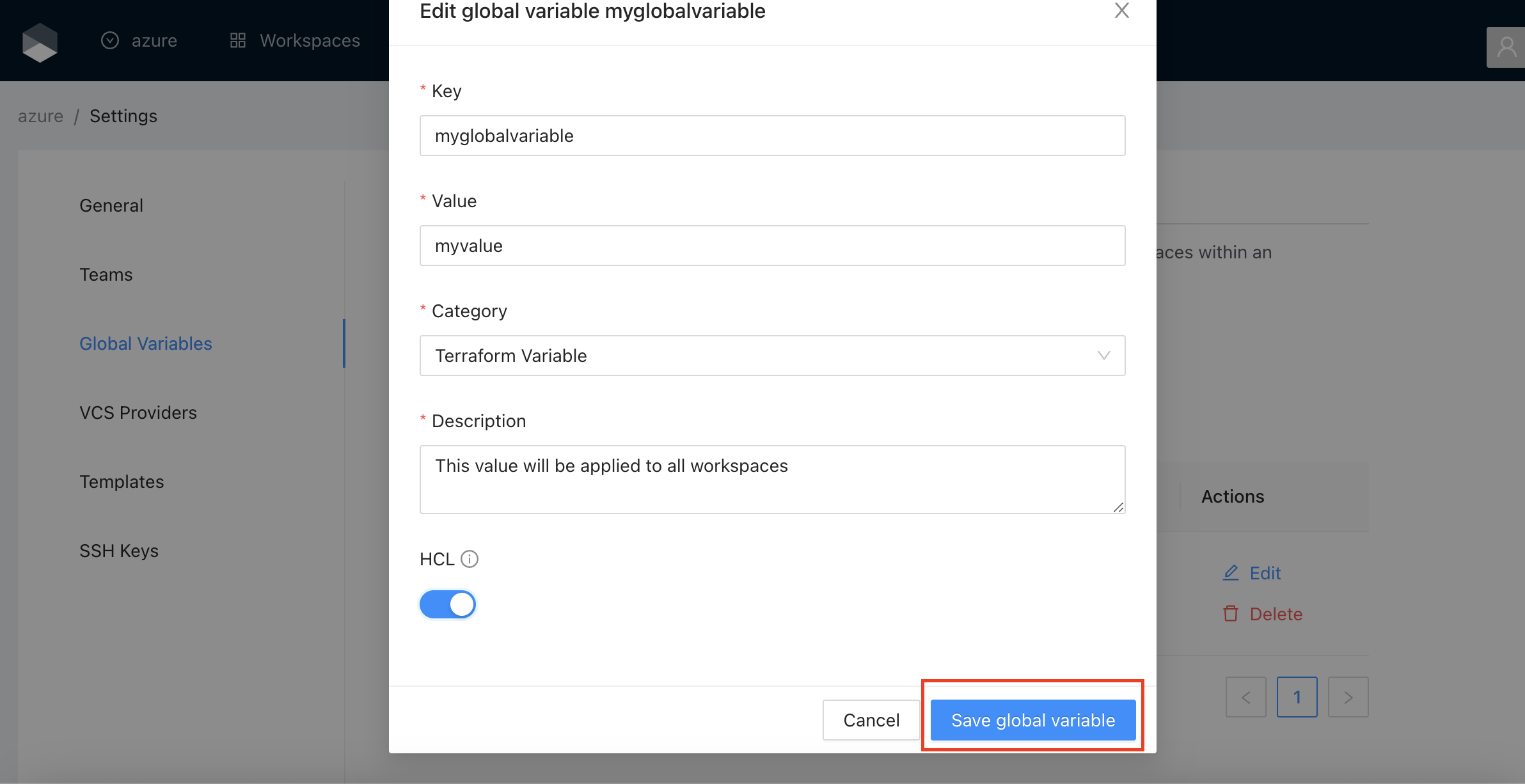Click the Edit pencil icon
Image resolution: width=1525 pixels, height=784 pixels.
point(1231,572)
